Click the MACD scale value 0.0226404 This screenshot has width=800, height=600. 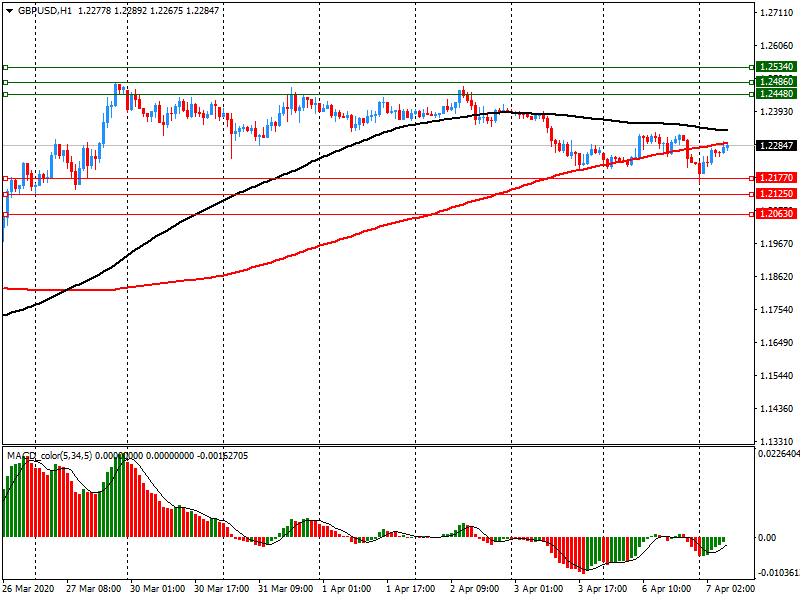pyautogui.click(x=779, y=454)
